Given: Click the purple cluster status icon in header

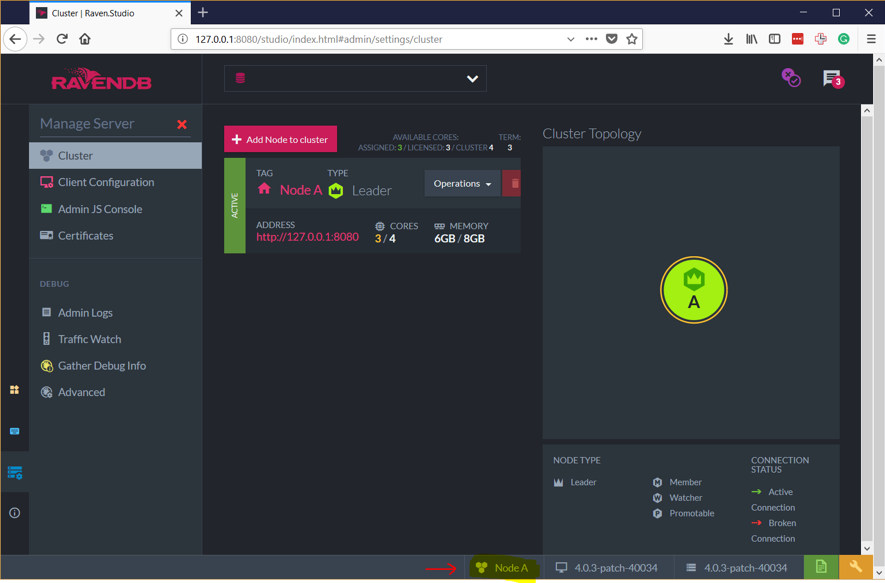Looking at the screenshot, I should (x=791, y=78).
